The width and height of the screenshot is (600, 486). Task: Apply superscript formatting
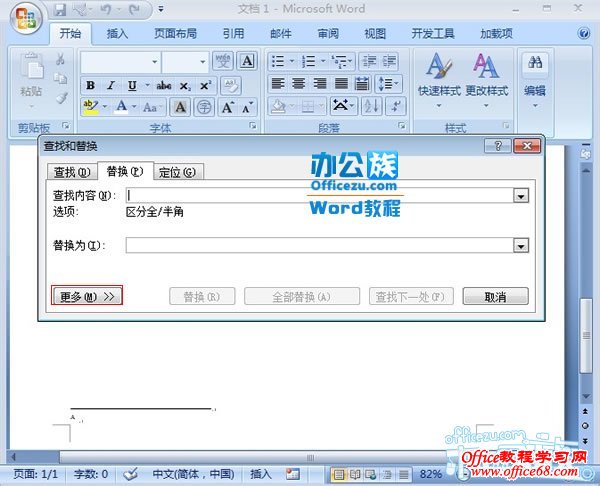point(206,85)
